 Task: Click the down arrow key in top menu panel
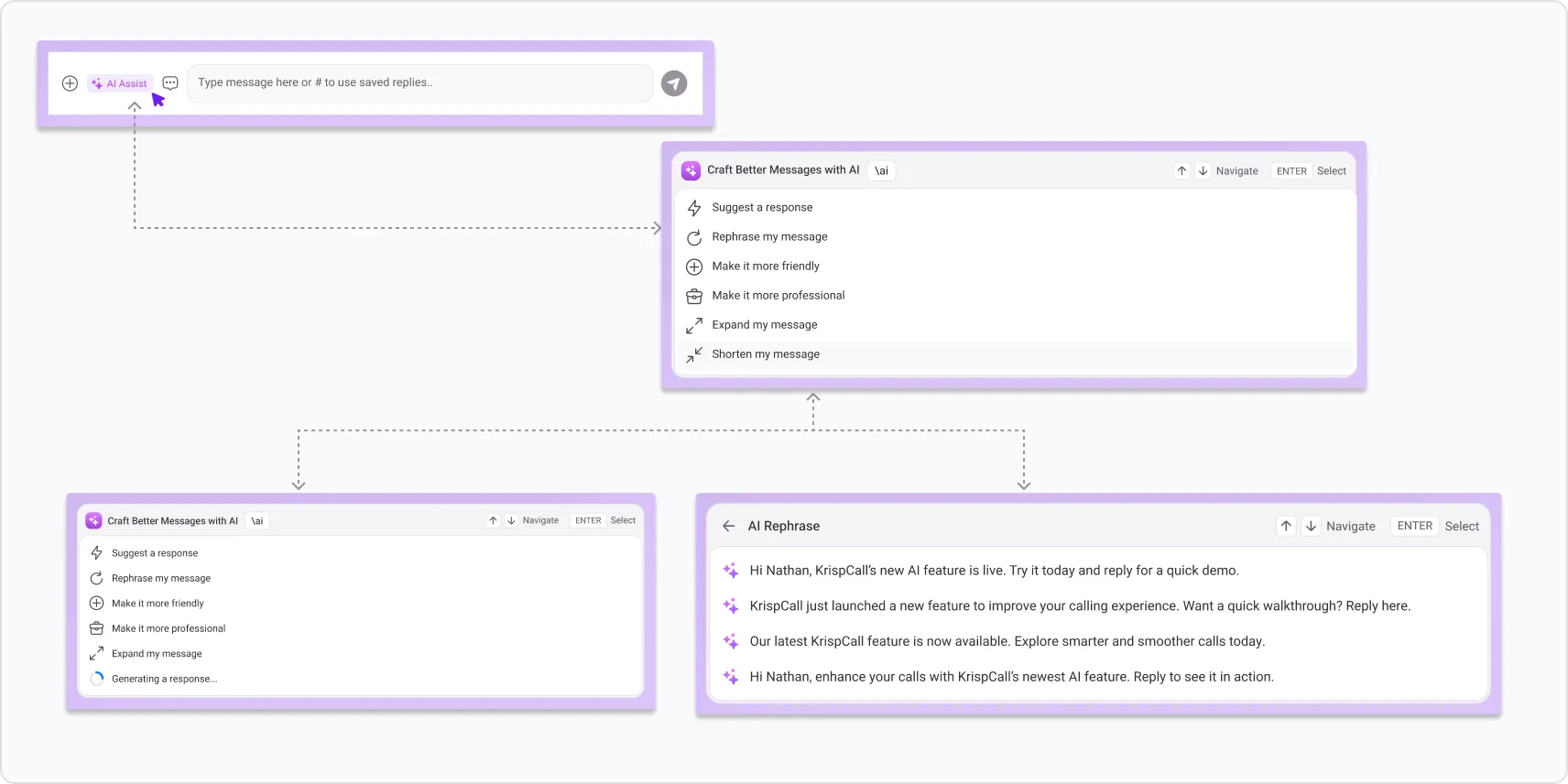pyautogui.click(x=1203, y=170)
